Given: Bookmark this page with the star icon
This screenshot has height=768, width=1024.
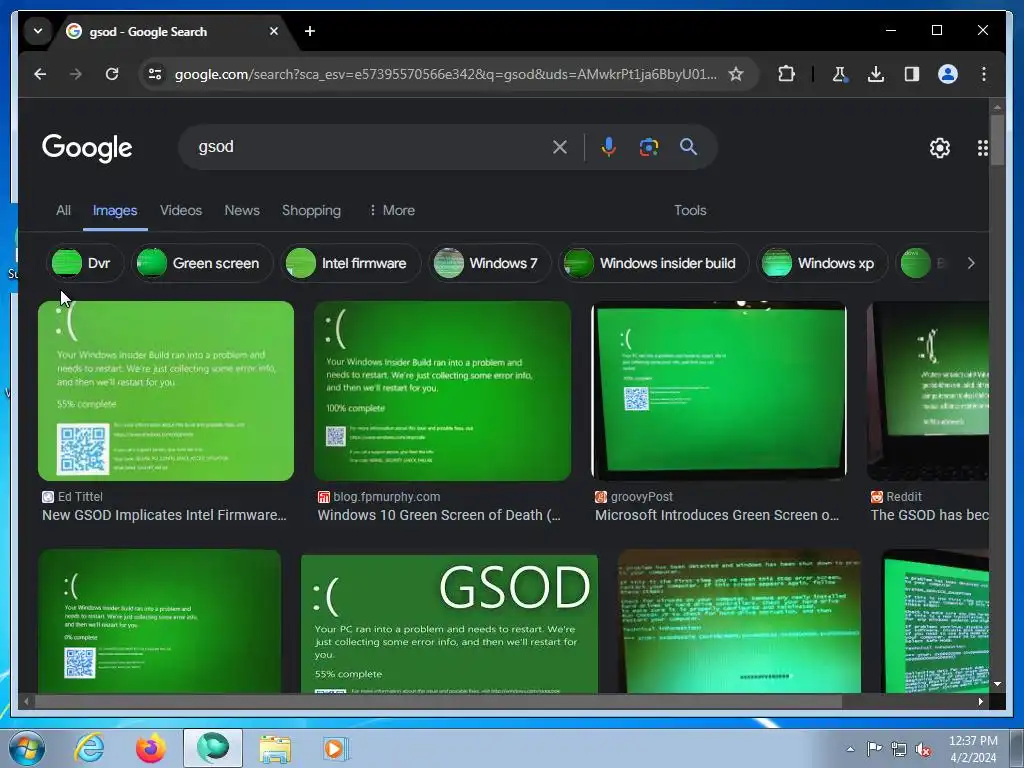Looking at the screenshot, I should click(x=736, y=74).
